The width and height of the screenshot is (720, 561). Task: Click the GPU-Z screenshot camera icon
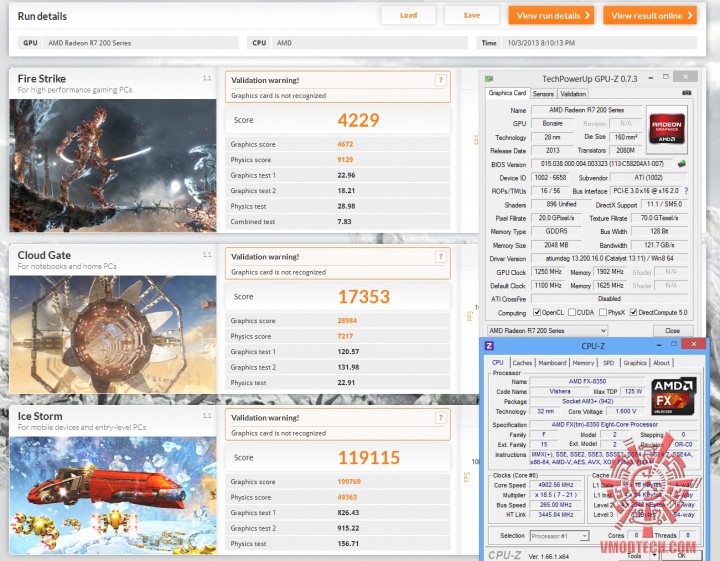click(x=686, y=93)
